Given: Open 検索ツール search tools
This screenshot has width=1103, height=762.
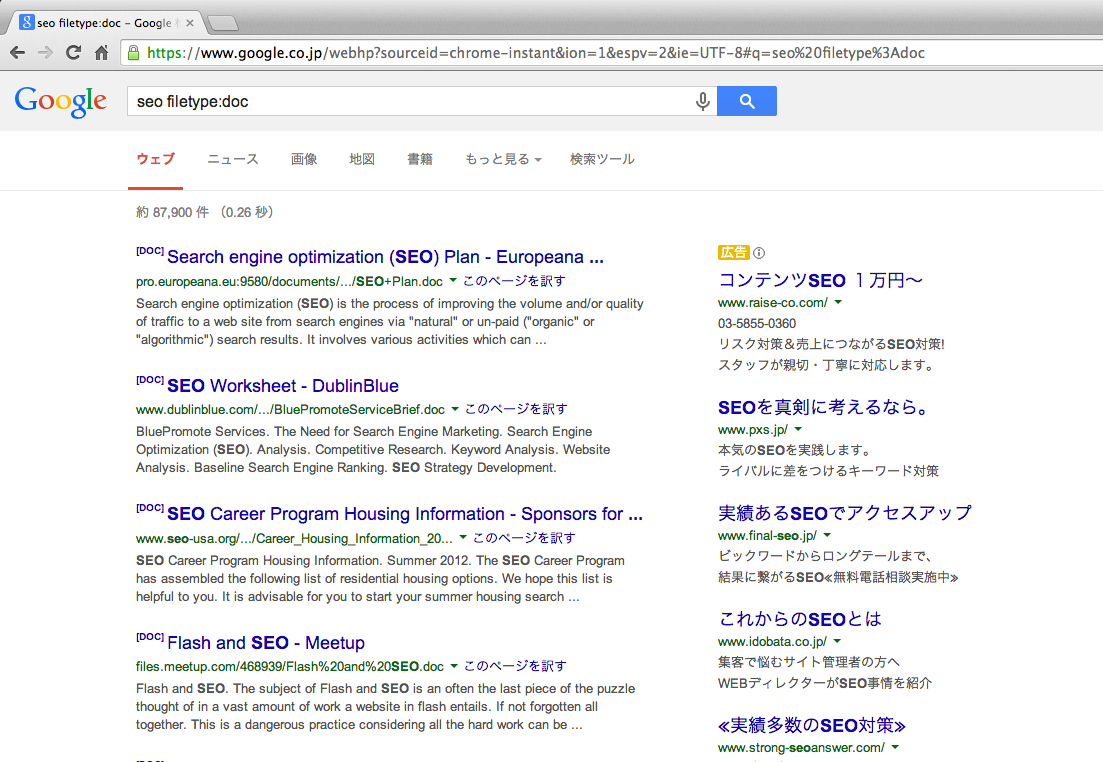Looking at the screenshot, I should point(602,160).
